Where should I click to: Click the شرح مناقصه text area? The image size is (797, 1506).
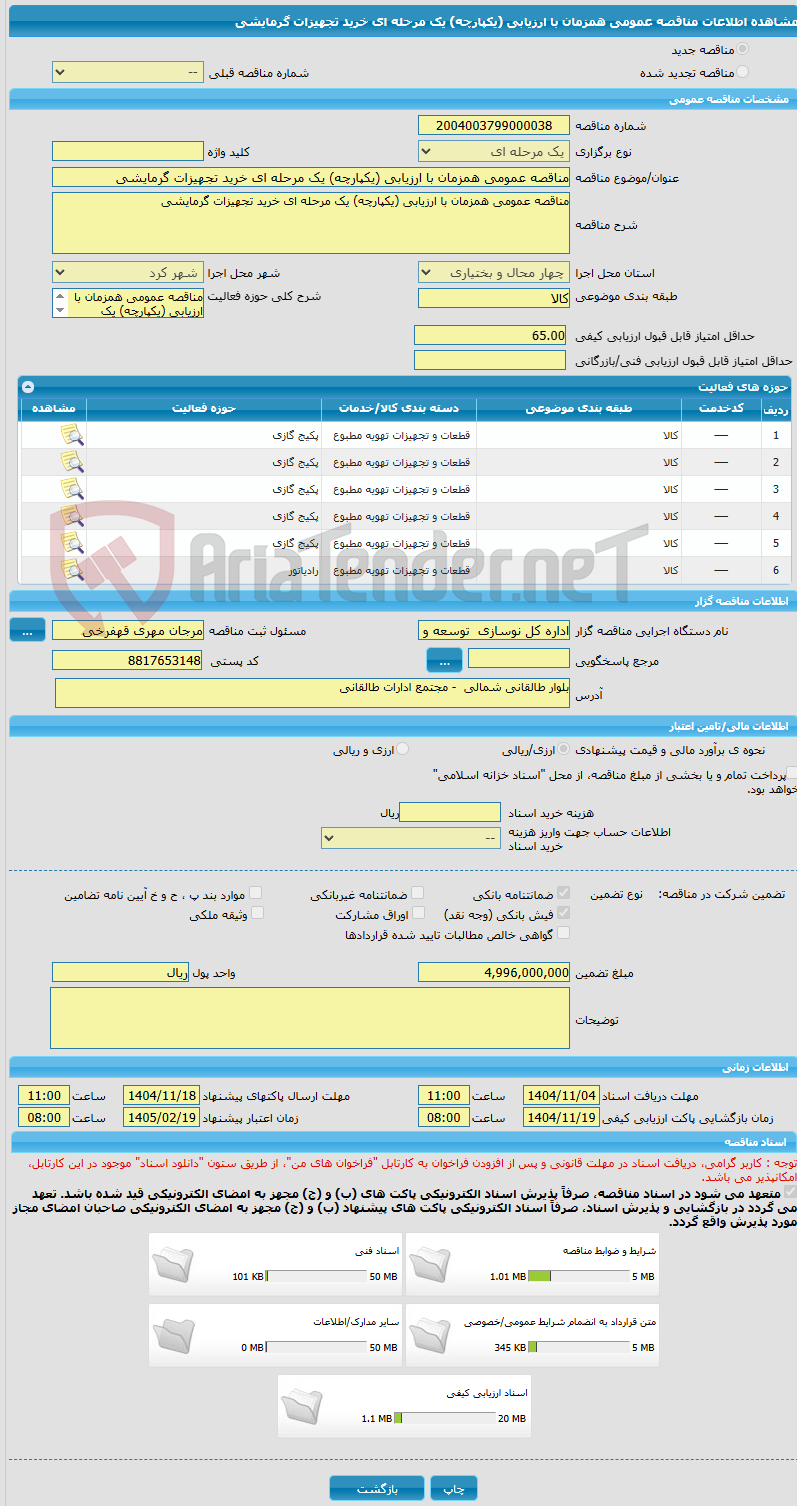pos(311,223)
